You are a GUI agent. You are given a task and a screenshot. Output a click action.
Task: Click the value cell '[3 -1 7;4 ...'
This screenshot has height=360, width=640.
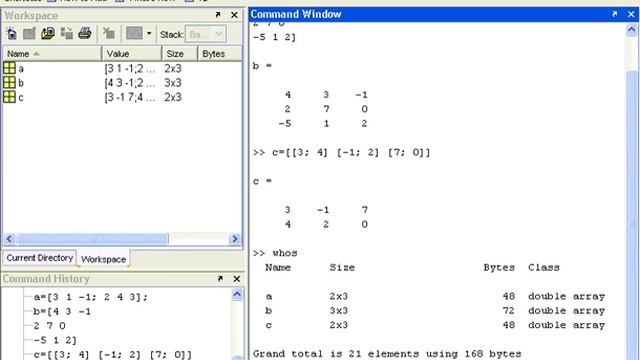tap(130, 97)
